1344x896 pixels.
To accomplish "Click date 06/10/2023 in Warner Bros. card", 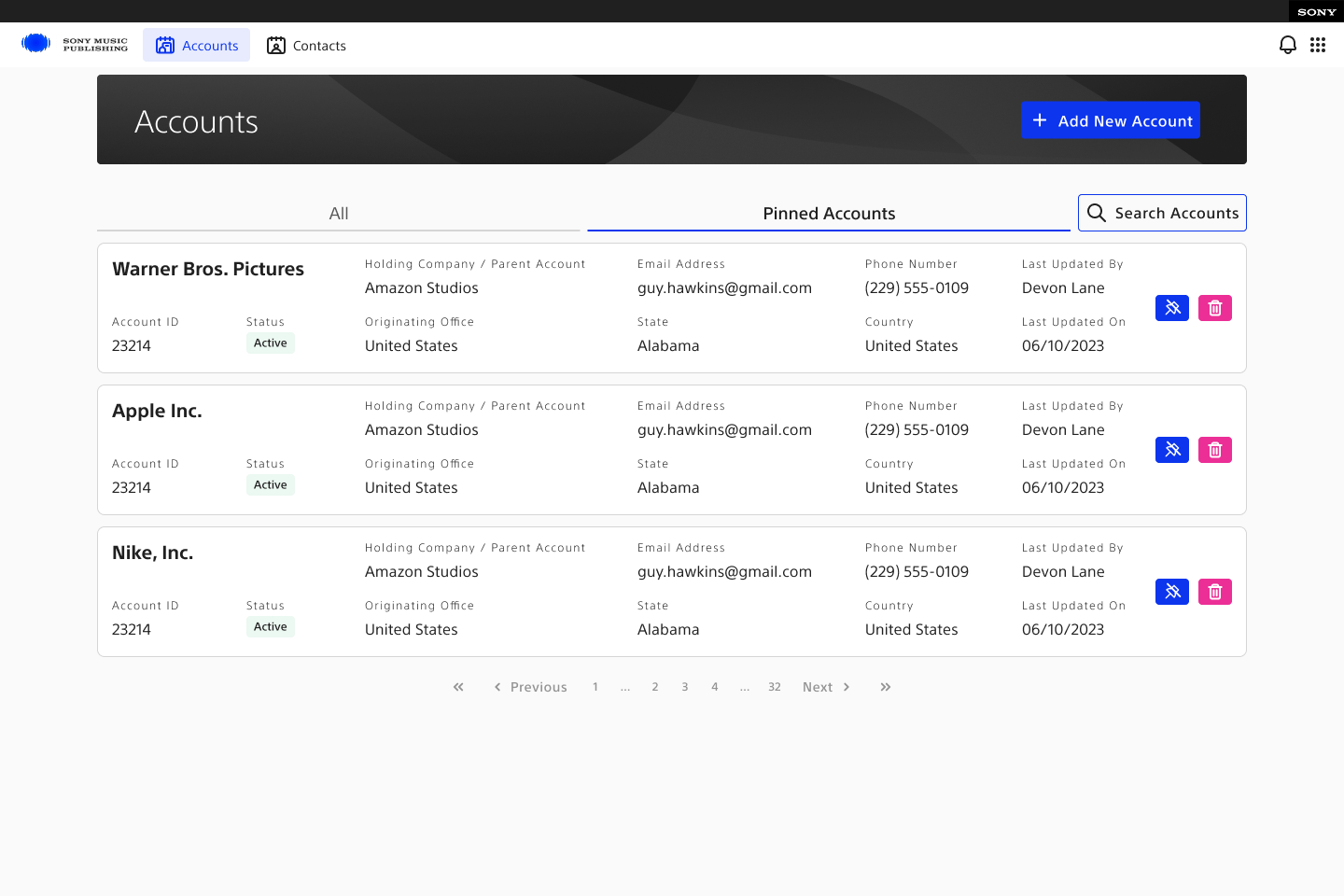I will point(1063,346).
